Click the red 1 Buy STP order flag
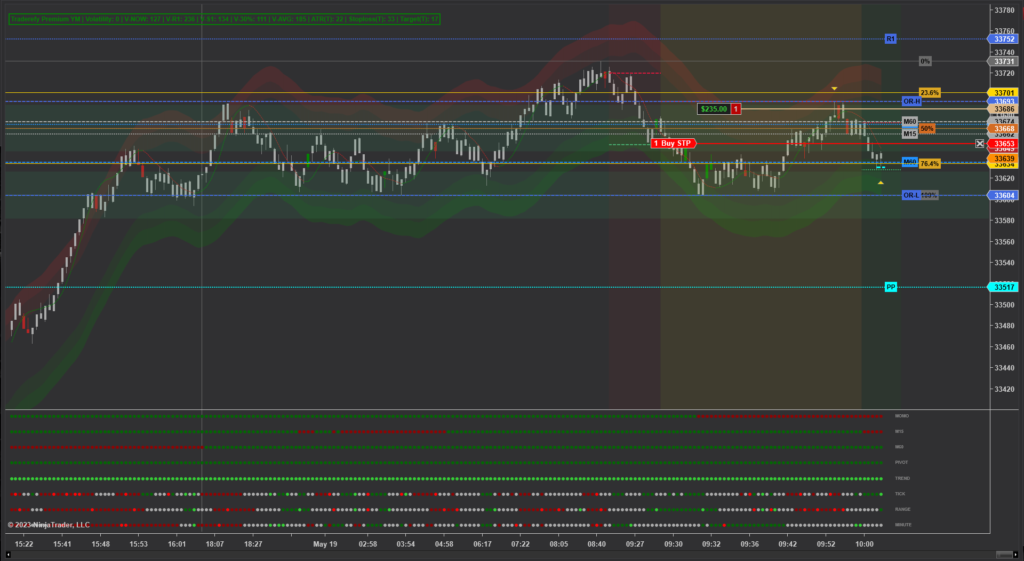 tap(672, 144)
